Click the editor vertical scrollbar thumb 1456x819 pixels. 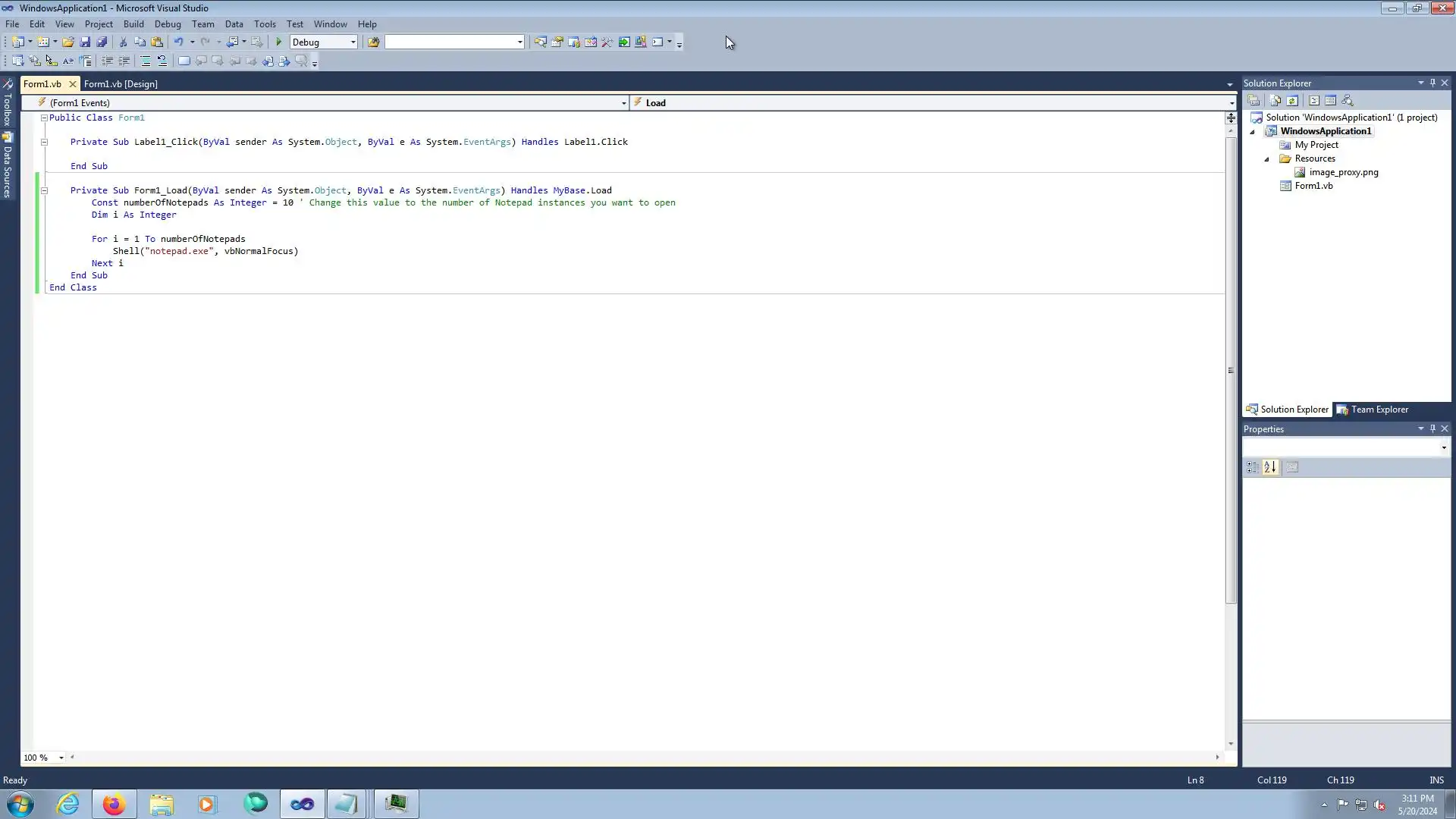point(1230,370)
